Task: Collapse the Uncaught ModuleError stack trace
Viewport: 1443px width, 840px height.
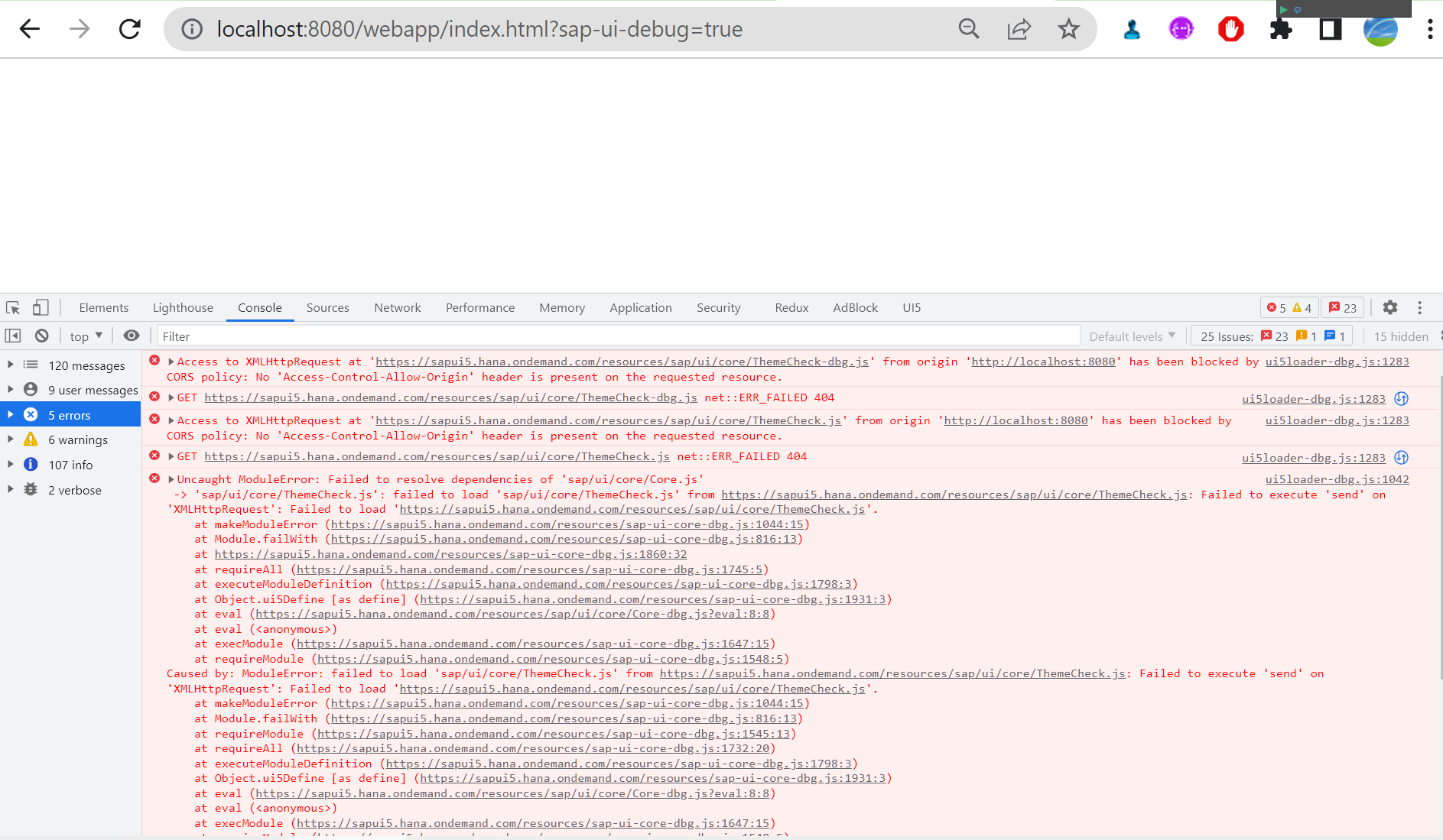Action: [171, 479]
